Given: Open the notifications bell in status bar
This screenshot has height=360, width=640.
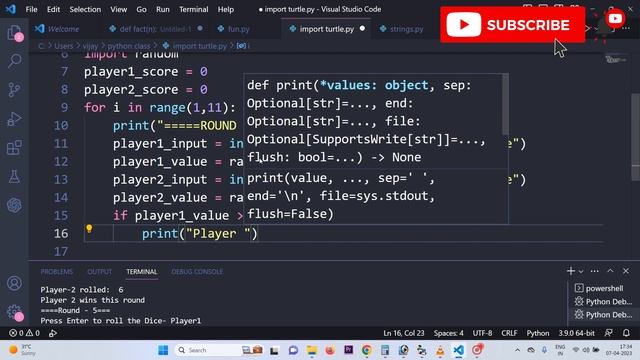Looking at the screenshot, I should [626, 333].
